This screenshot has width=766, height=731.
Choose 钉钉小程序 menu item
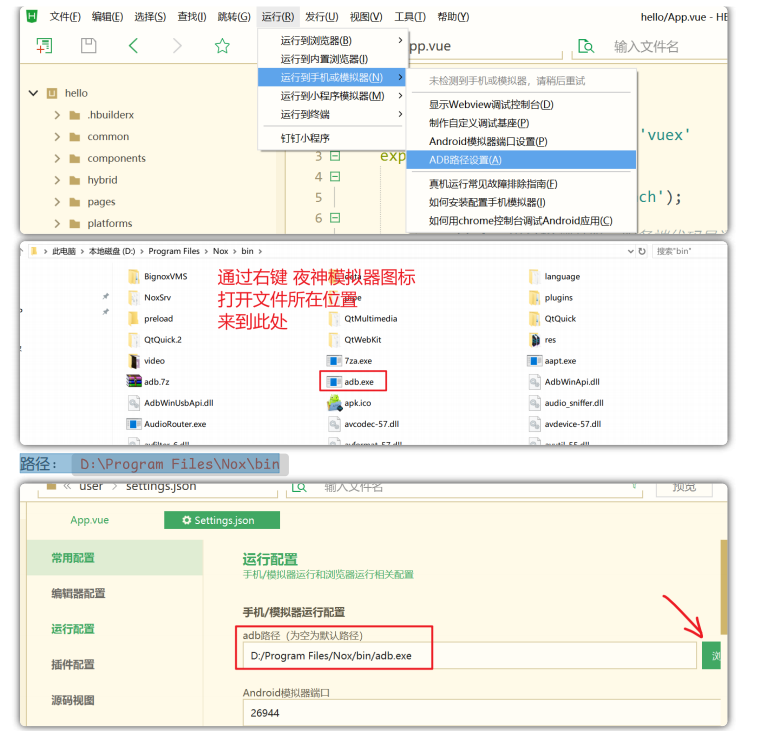point(332,138)
